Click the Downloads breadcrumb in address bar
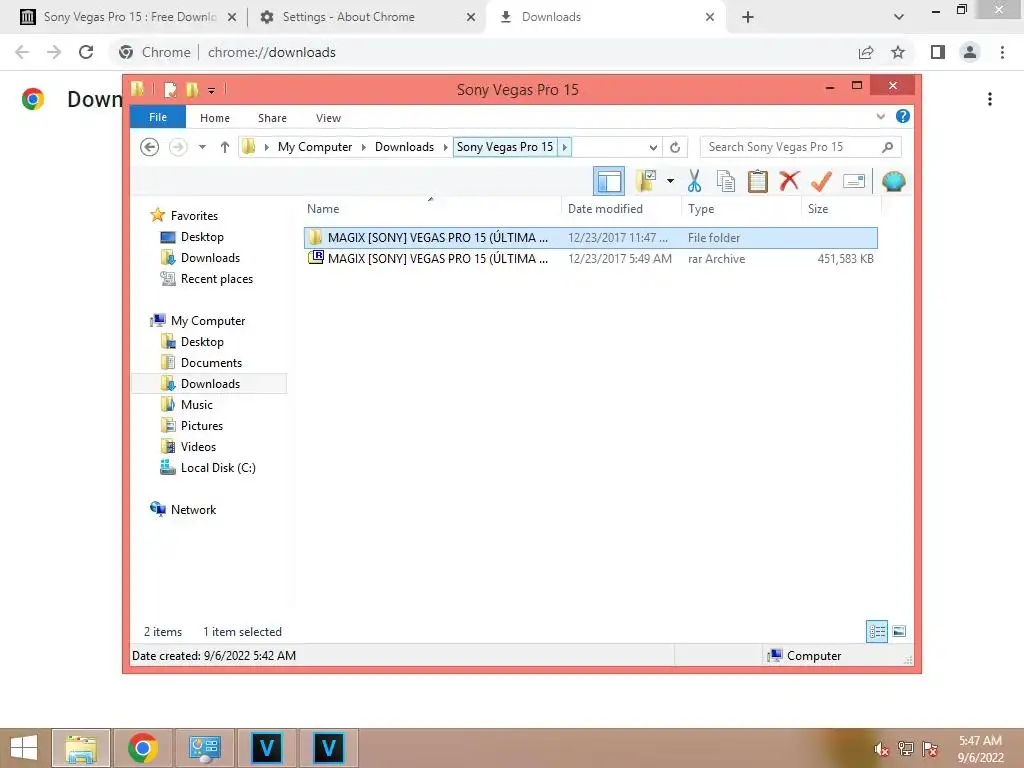Screen dimensions: 1024x768 404,147
